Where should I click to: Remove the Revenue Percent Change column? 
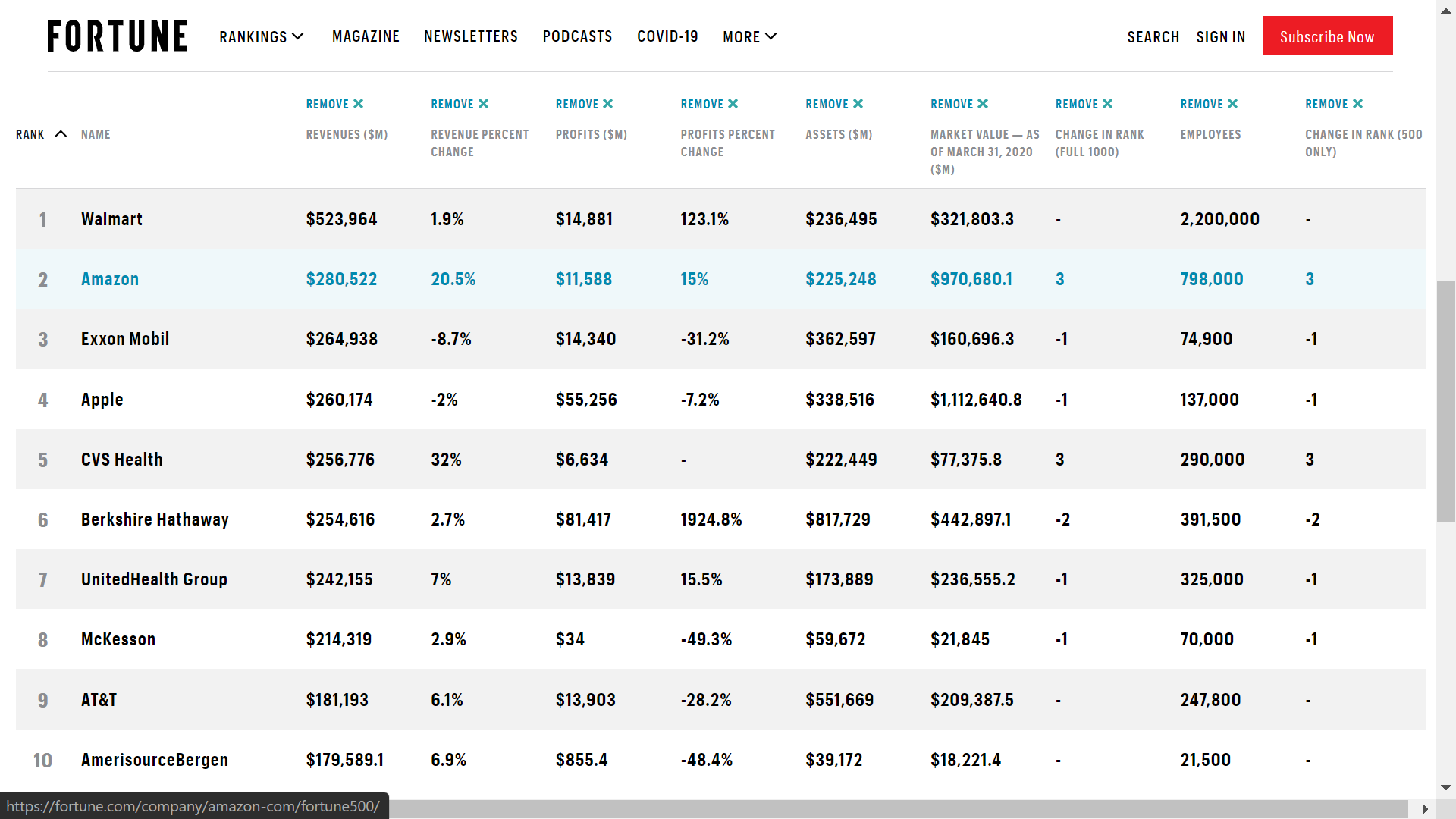click(460, 104)
